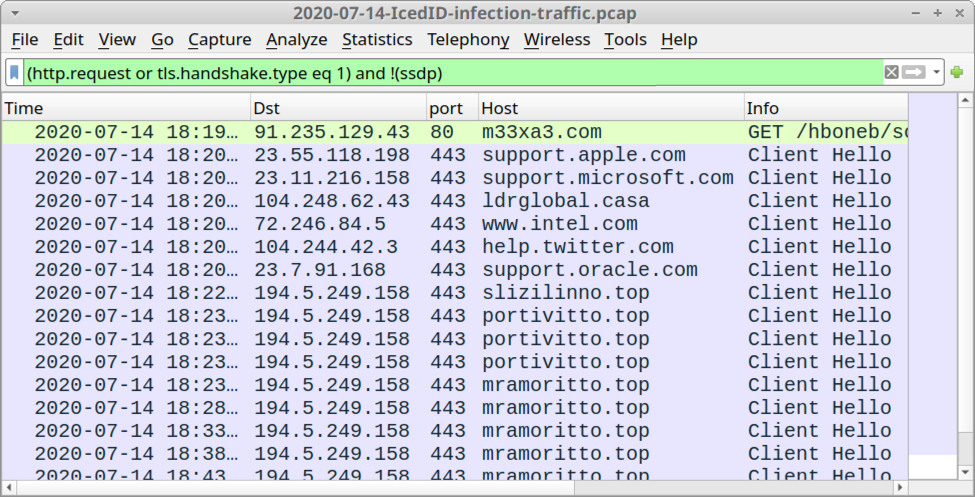Select the slizilinno.top packet row
This screenshot has height=497, width=975.
pos(455,293)
